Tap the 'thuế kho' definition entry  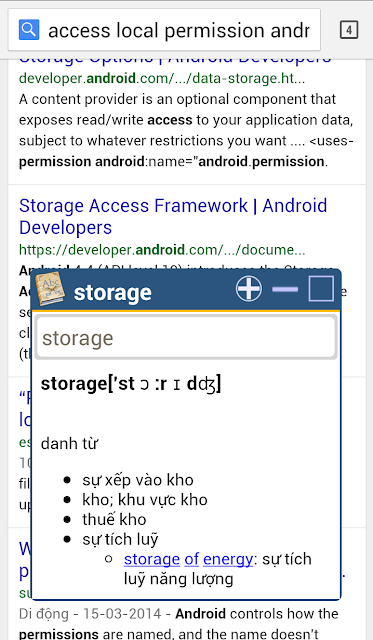coord(114,519)
